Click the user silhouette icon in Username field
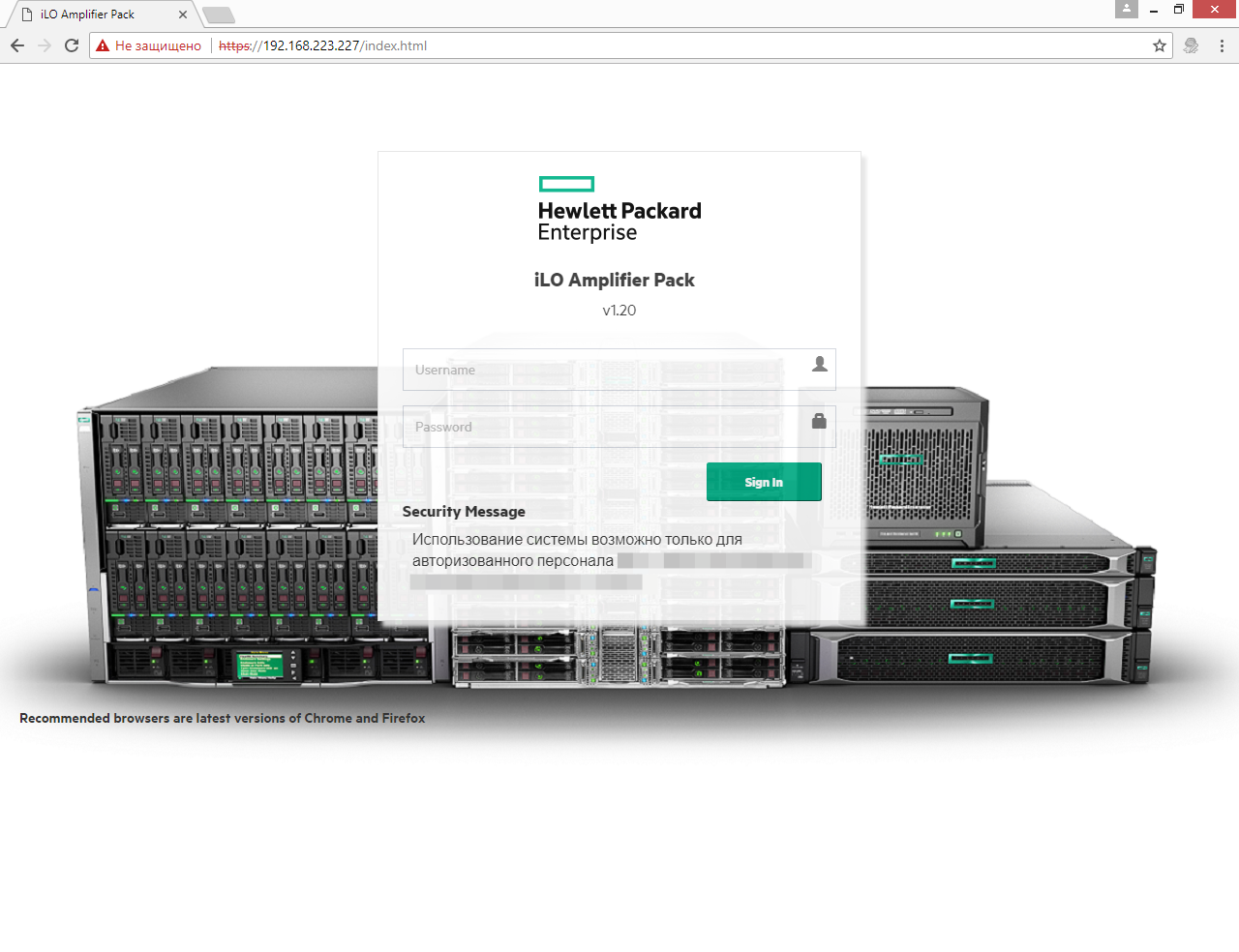Image resolution: width=1239 pixels, height=952 pixels. pyautogui.click(x=819, y=364)
